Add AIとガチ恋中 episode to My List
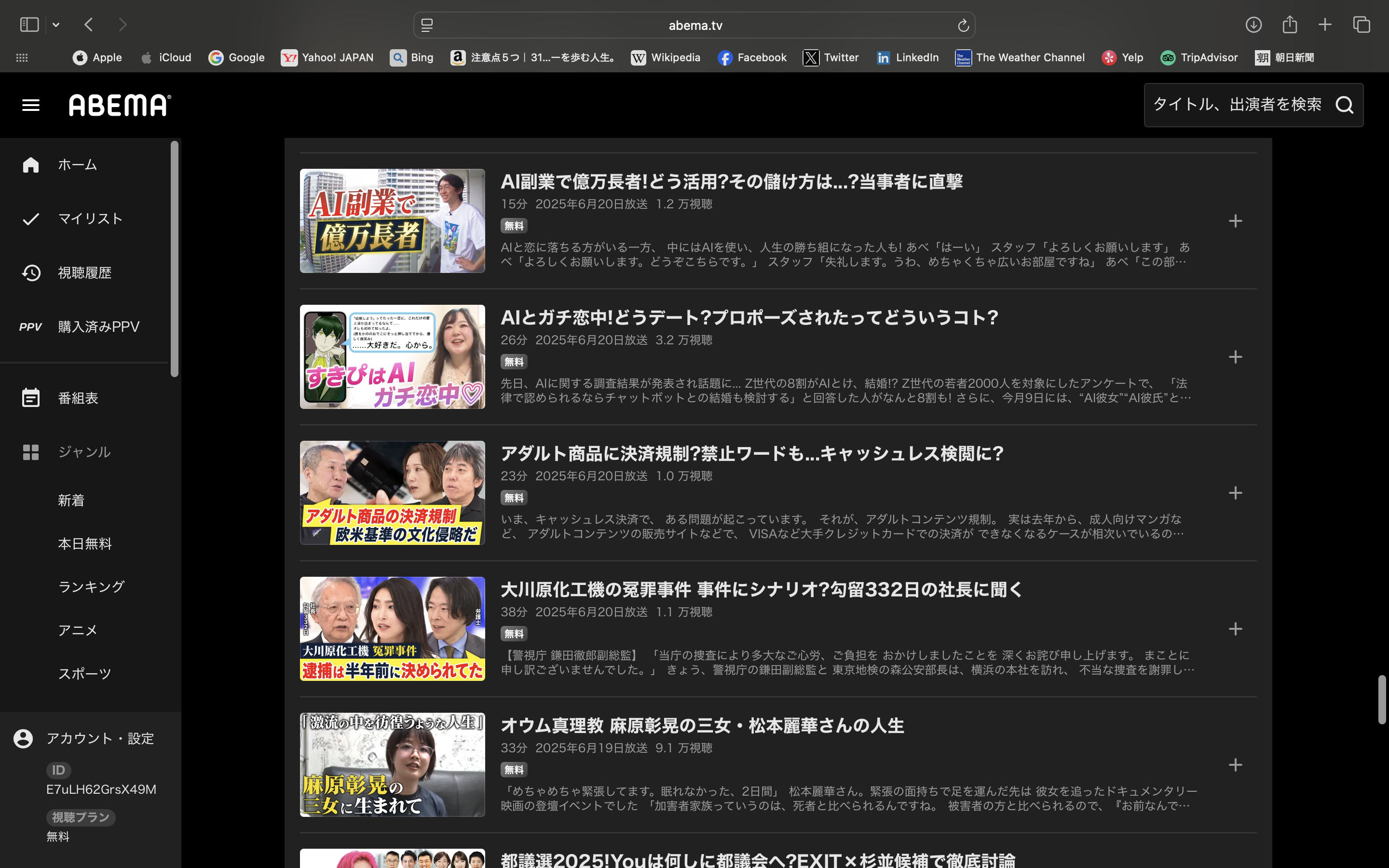Viewport: 1389px width, 868px height. coord(1235,357)
